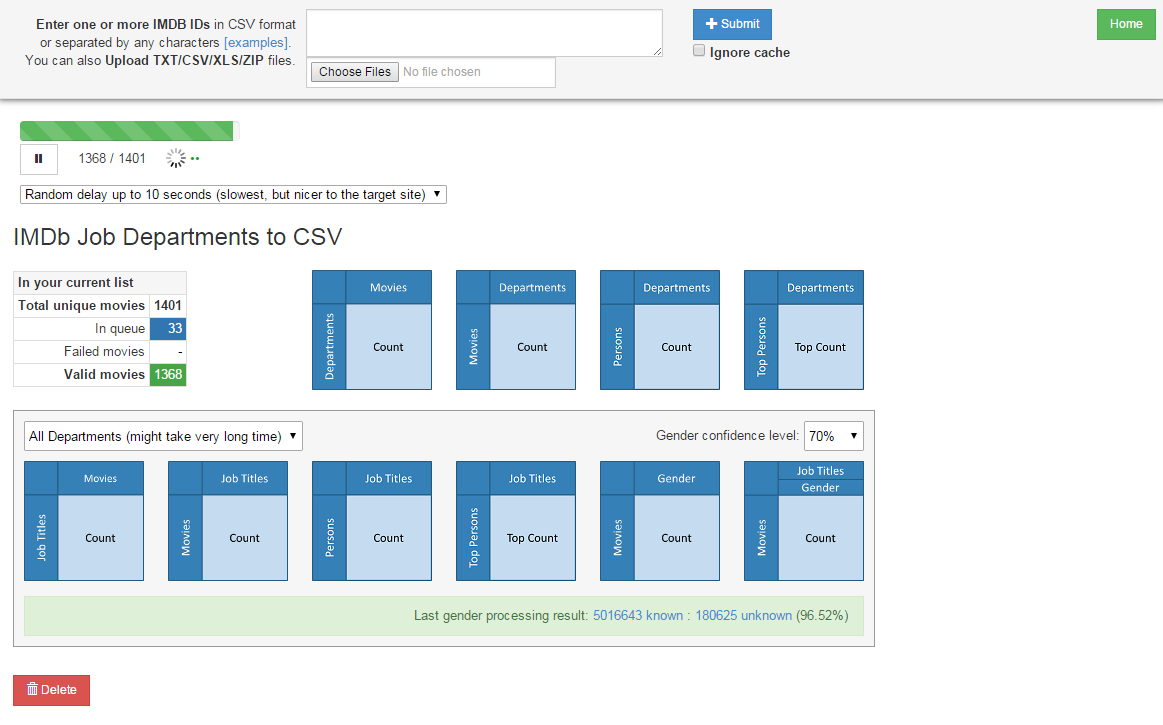Enable the Ignore cache checkbox
This screenshot has height=725, width=1163.
(x=700, y=51)
